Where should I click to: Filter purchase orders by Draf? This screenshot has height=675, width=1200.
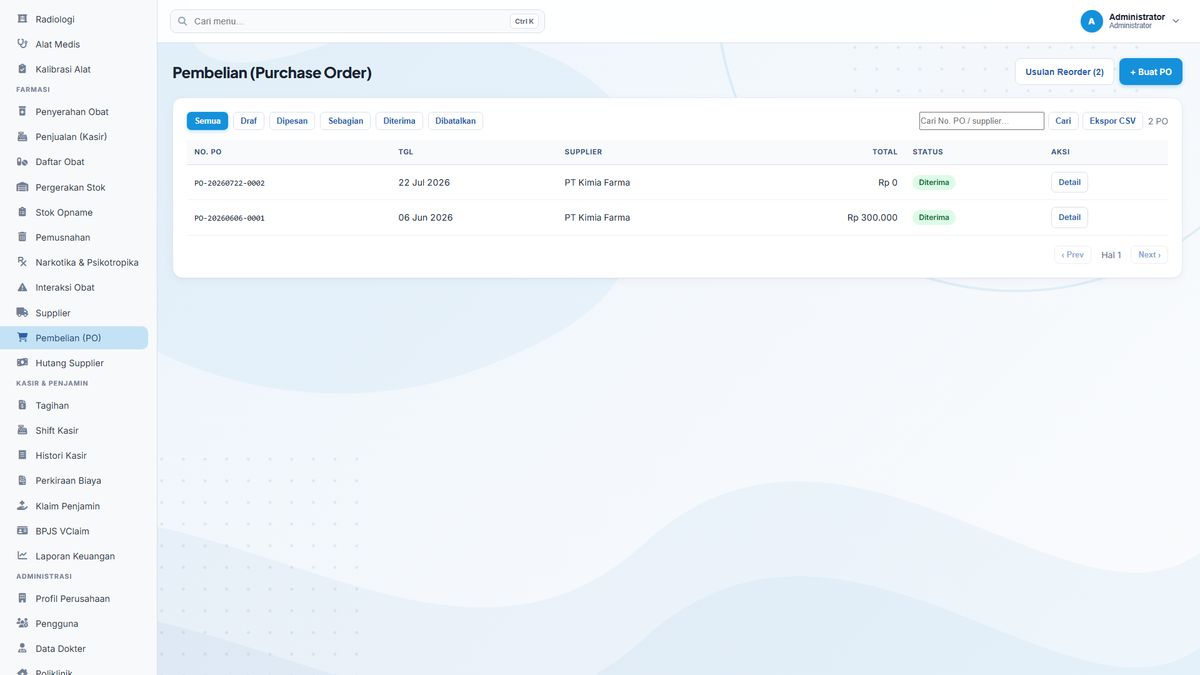point(249,121)
